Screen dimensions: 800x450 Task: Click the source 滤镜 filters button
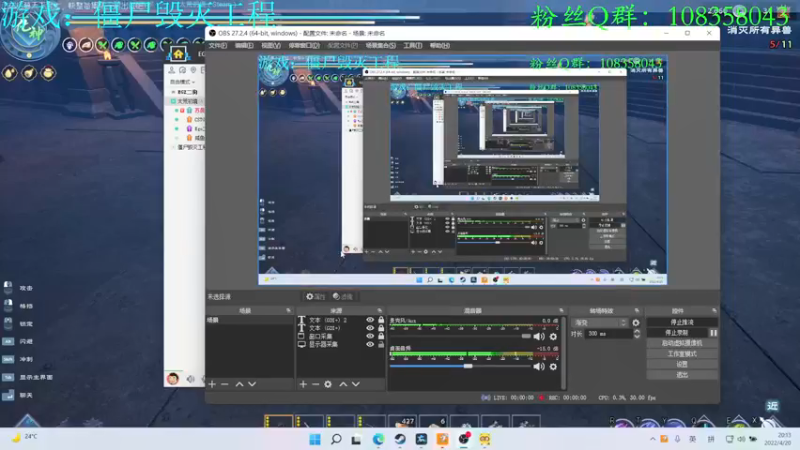pyautogui.click(x=343, y=296)
